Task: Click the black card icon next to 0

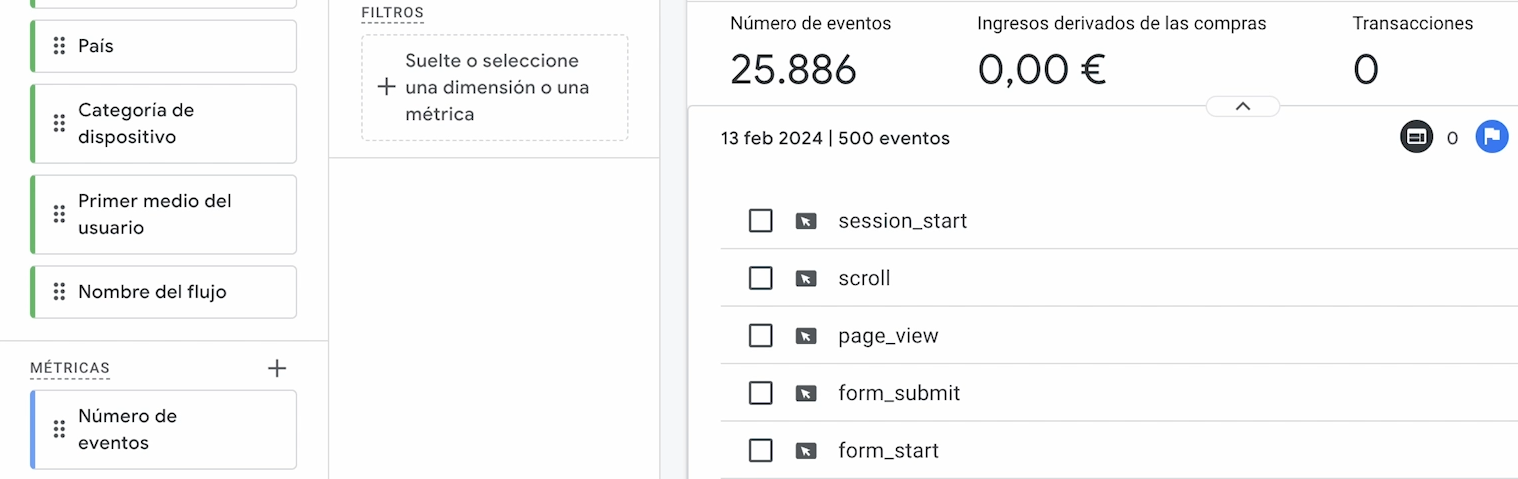Action: [1416, 137]
